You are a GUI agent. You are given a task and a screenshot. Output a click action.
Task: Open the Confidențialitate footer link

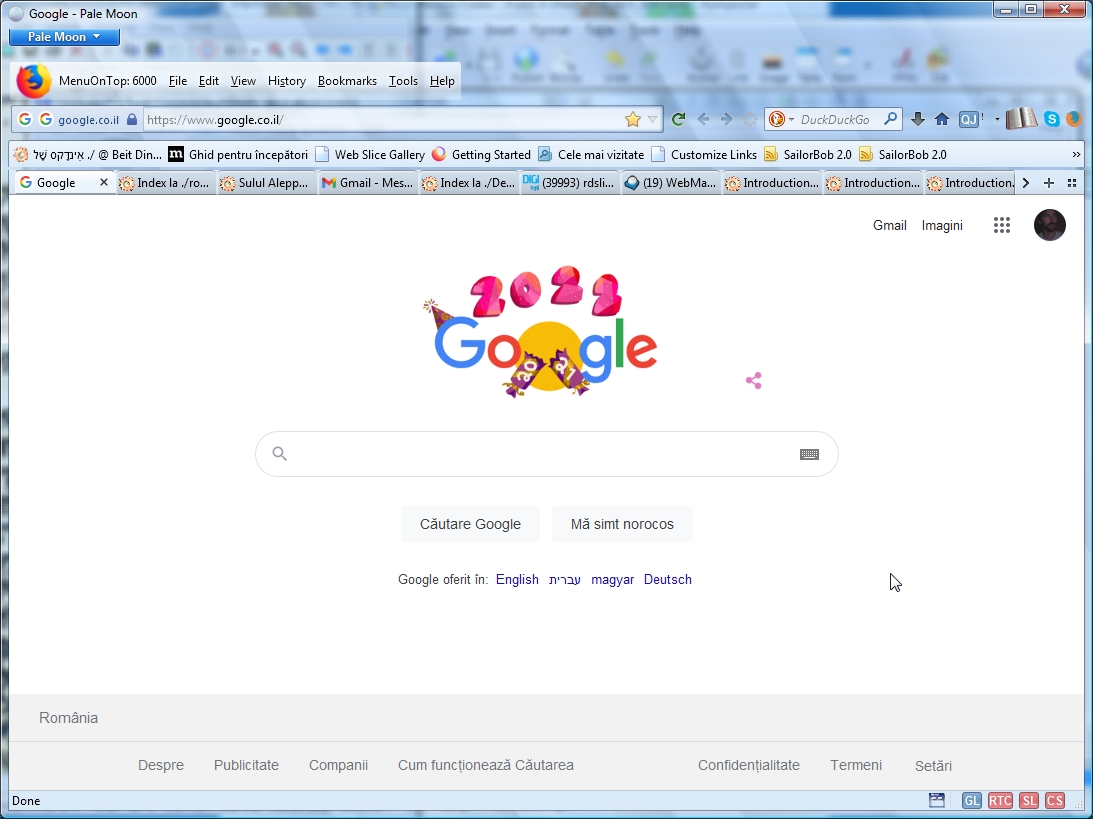click(749, 765)
